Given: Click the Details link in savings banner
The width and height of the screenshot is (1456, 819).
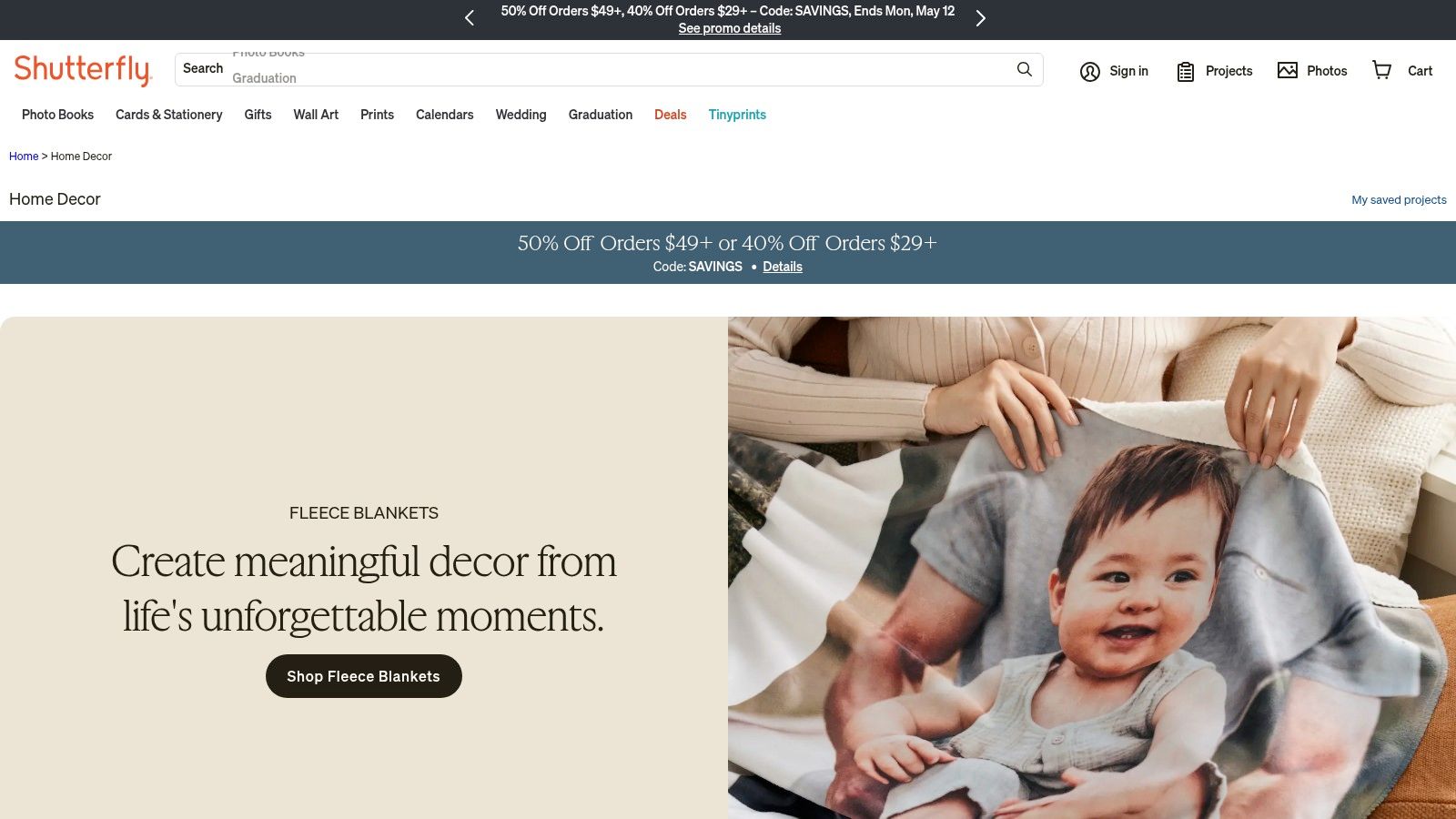Looking at the screenshot, I should pos(783,267).
